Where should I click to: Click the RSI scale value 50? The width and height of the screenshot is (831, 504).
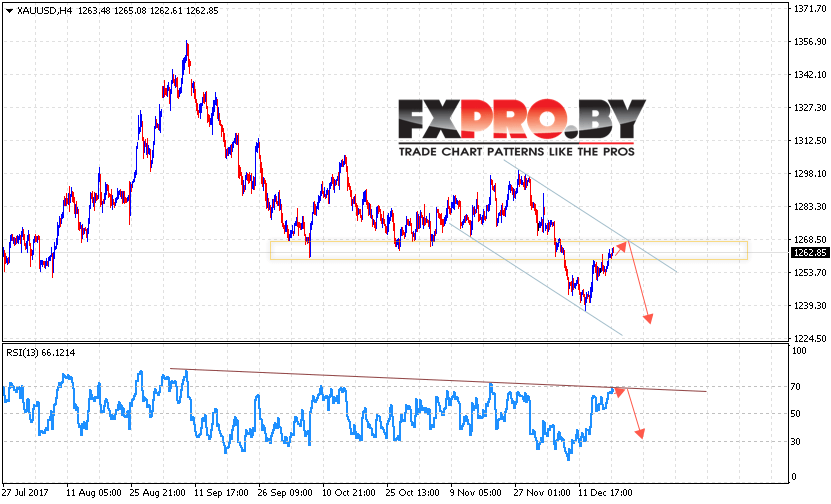click(795, 413)
